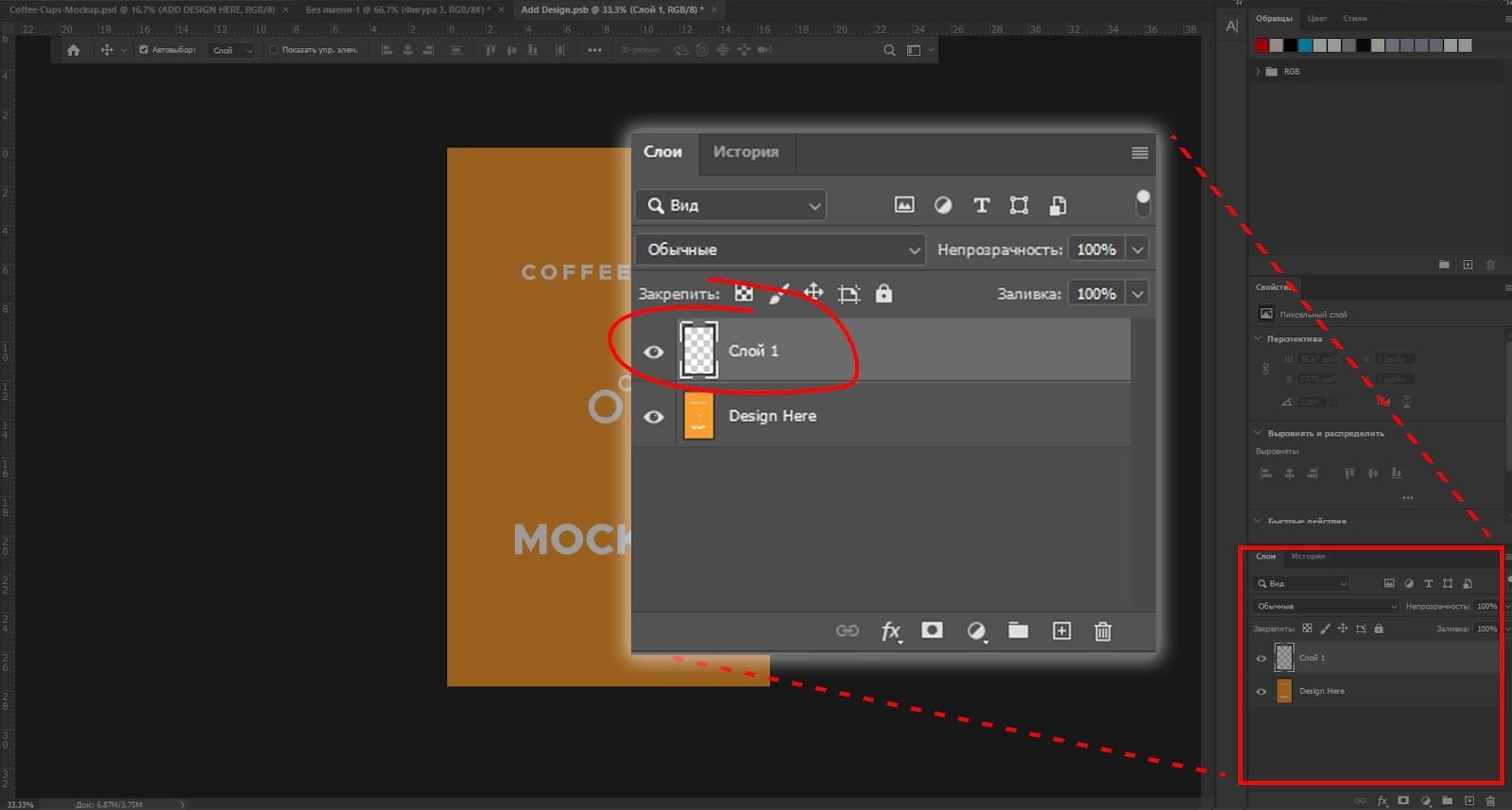
Task: Add a layer mask from the enlarged Layers panel
Action: click(932, 630)
